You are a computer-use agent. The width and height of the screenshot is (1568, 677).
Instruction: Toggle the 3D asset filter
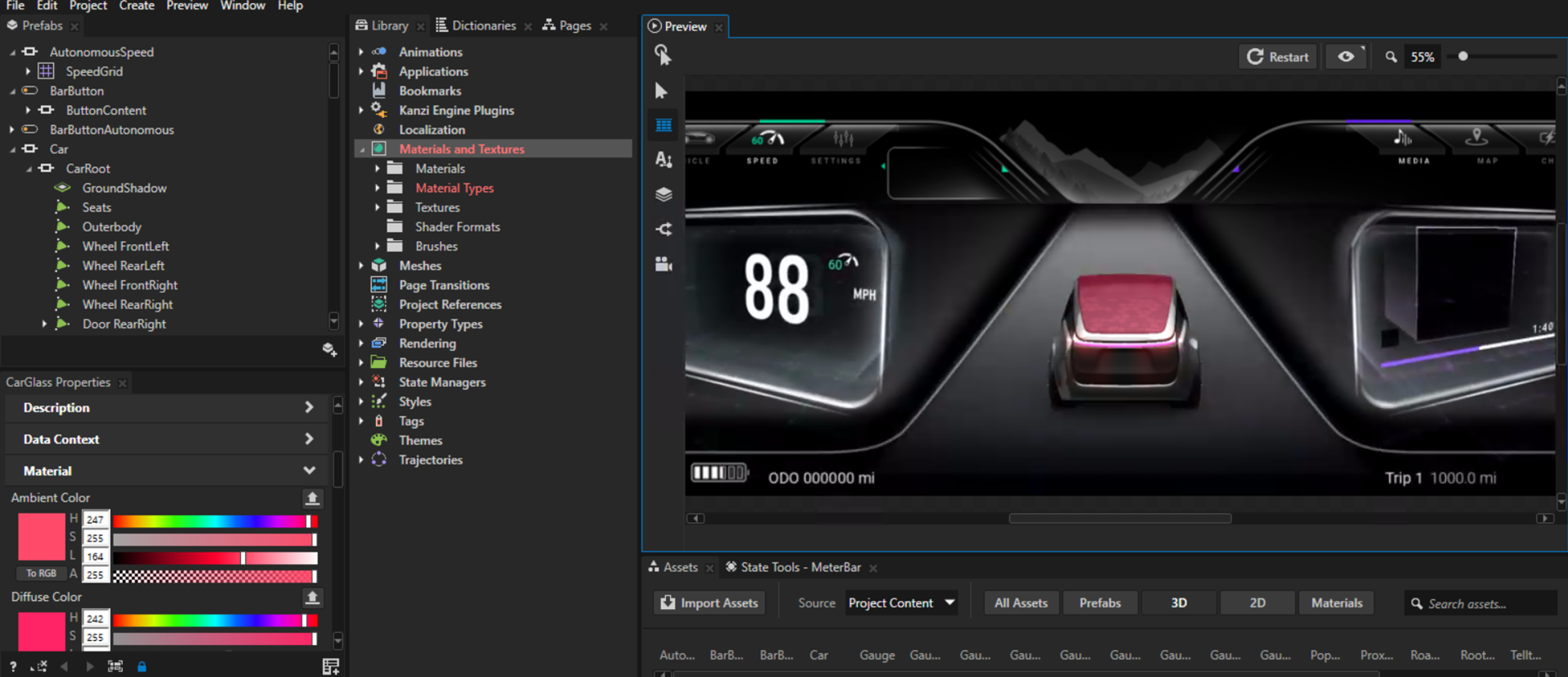point(1178,603)
